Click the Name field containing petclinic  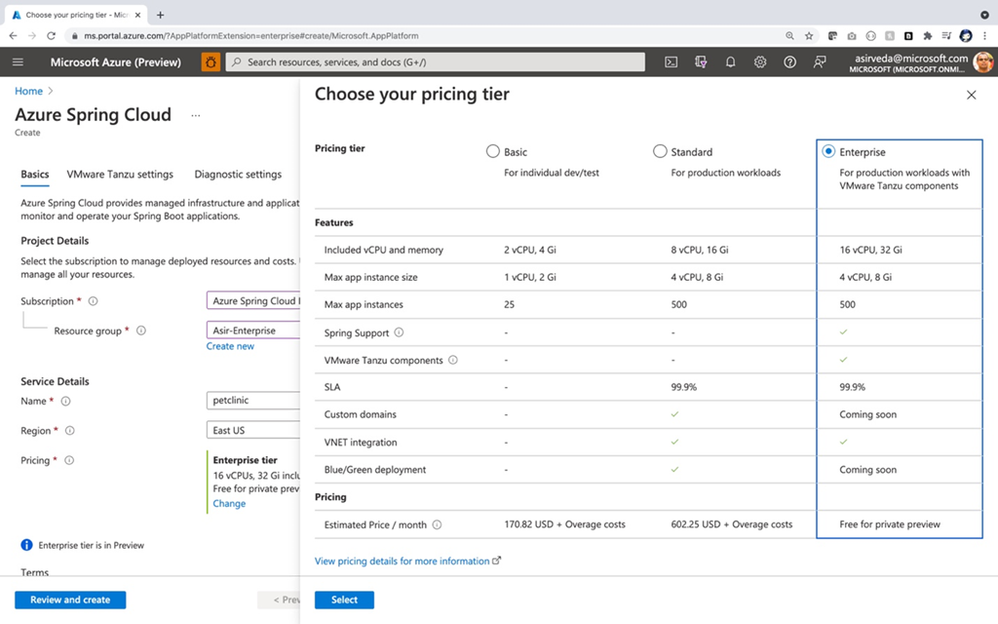253,400
